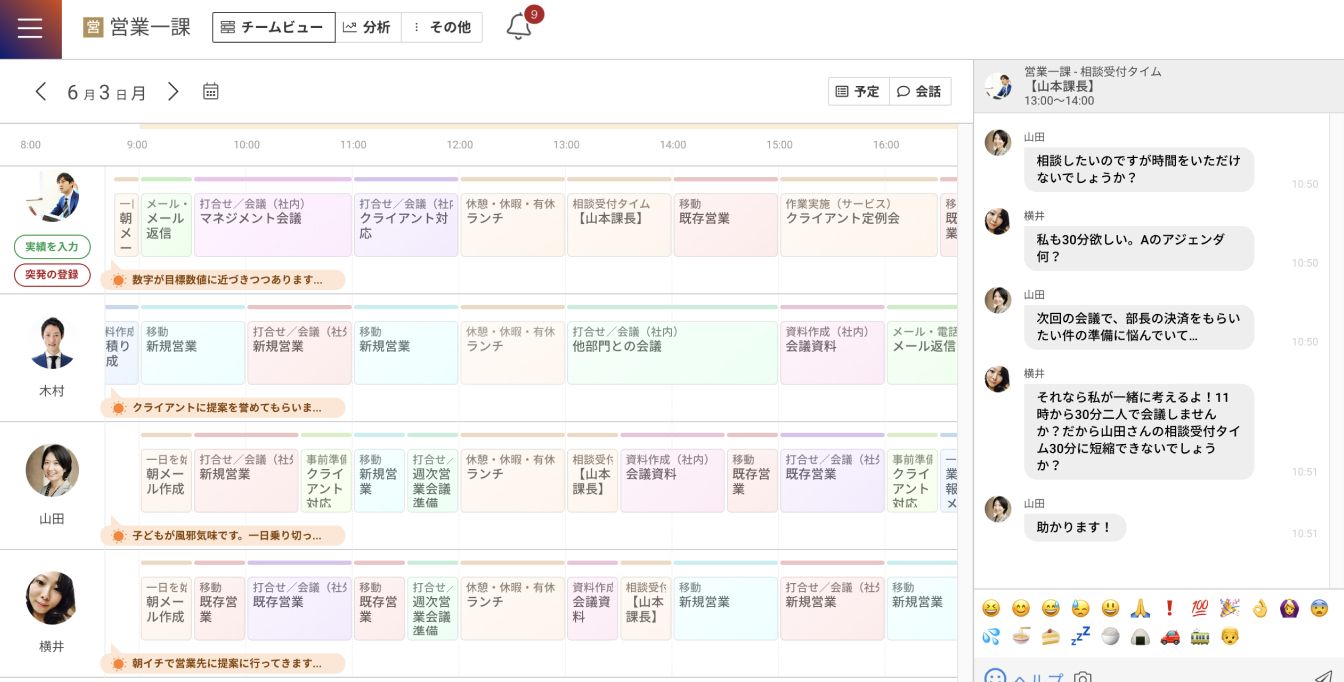Click the 突発の登録 button
The width and height of the screenshot is (1344, 682).
pyautogui.click(x=52, y=275)
